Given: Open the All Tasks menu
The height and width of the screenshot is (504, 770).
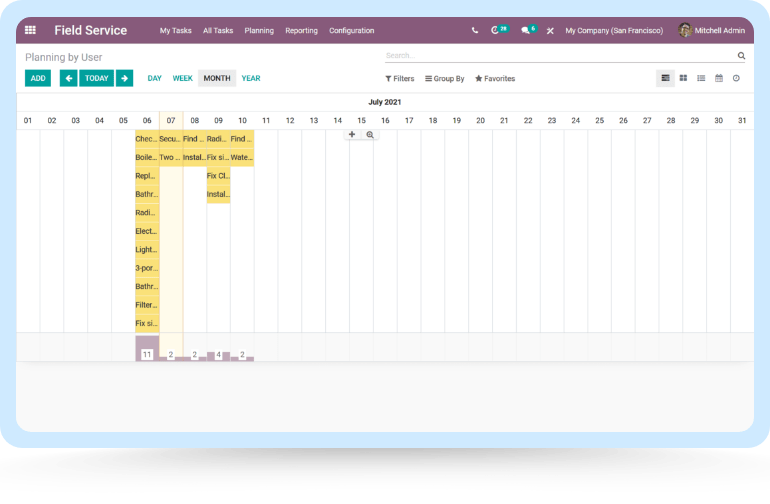Looking at the screenshot, I should pyautogui.click(x=218, y=31).
